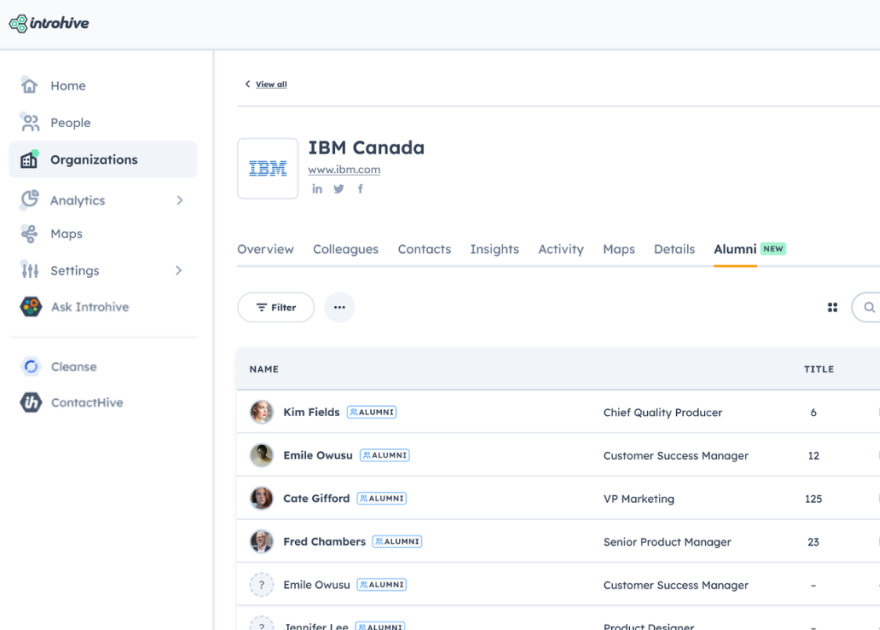The image size is (880, 630).
Task: Open the Insights tab
Action: (494, 249)
